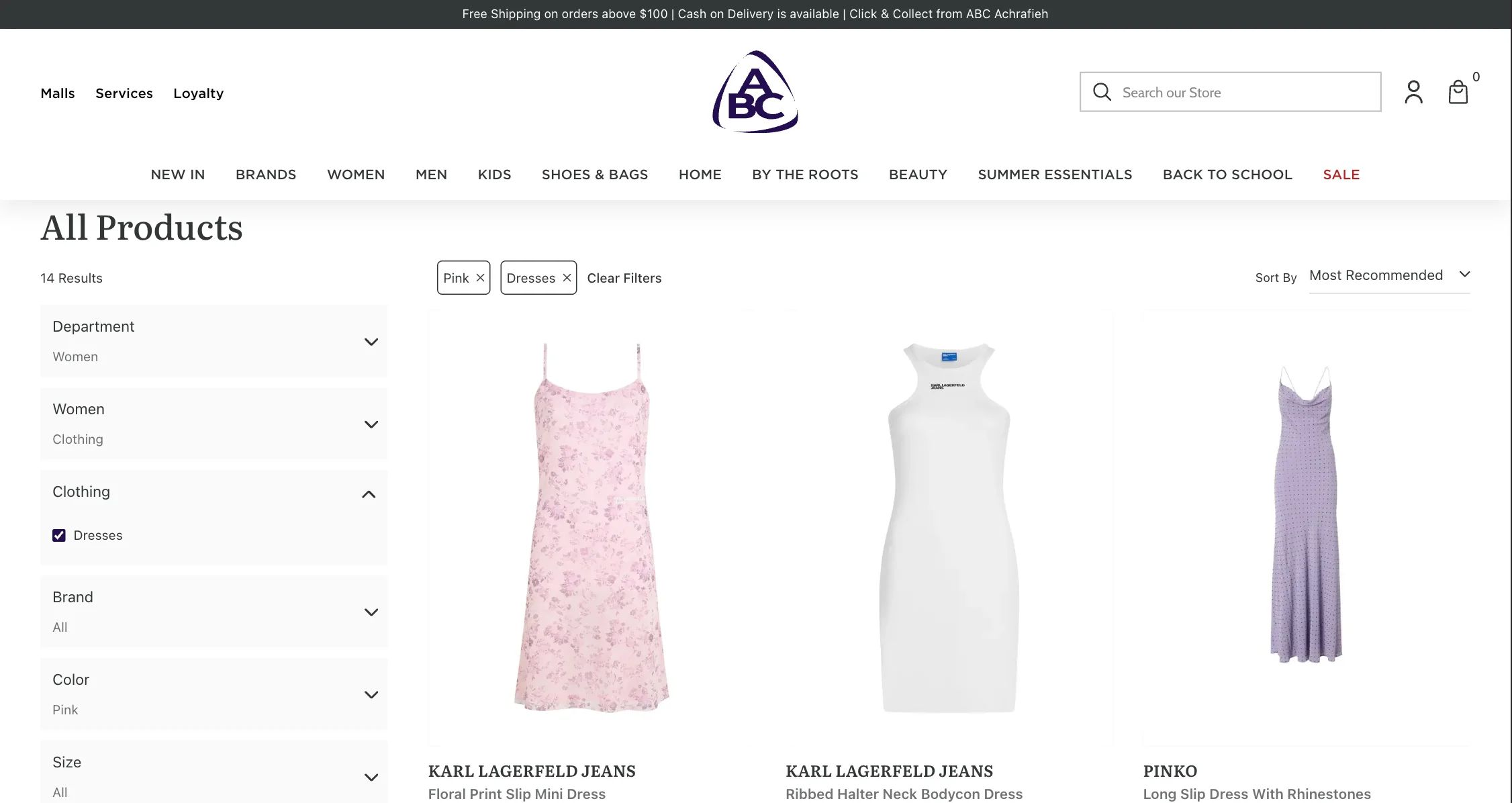Open the SHOES & BAGS menu

pyautogui.click(x=595, y=175)
